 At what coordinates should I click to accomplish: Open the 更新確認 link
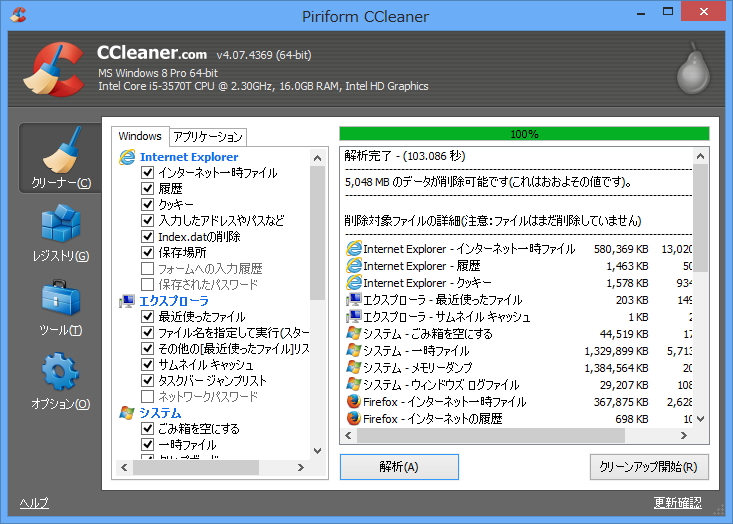coord(677,502)
